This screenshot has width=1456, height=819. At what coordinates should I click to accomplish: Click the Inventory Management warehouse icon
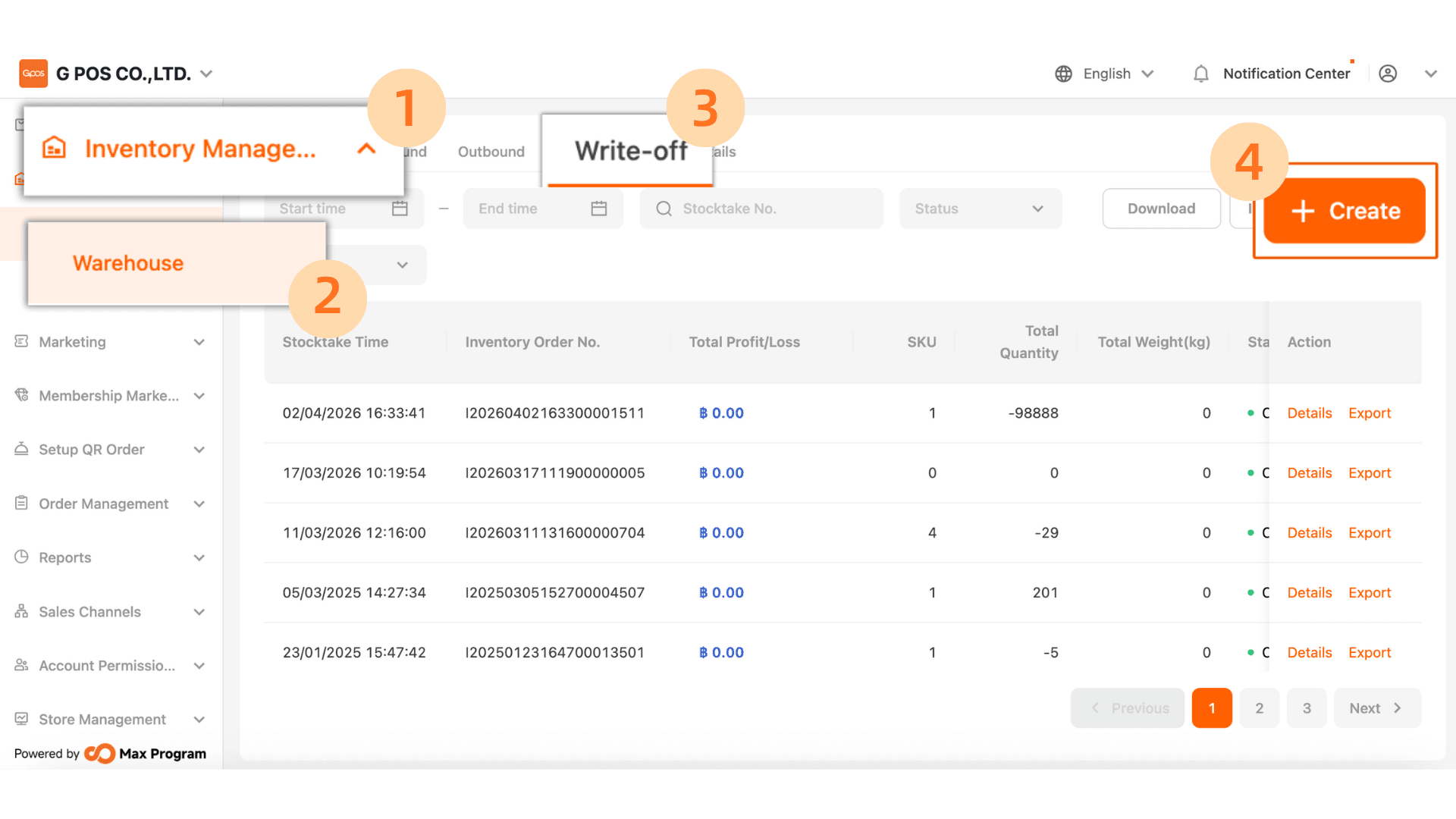pos(54,148)
